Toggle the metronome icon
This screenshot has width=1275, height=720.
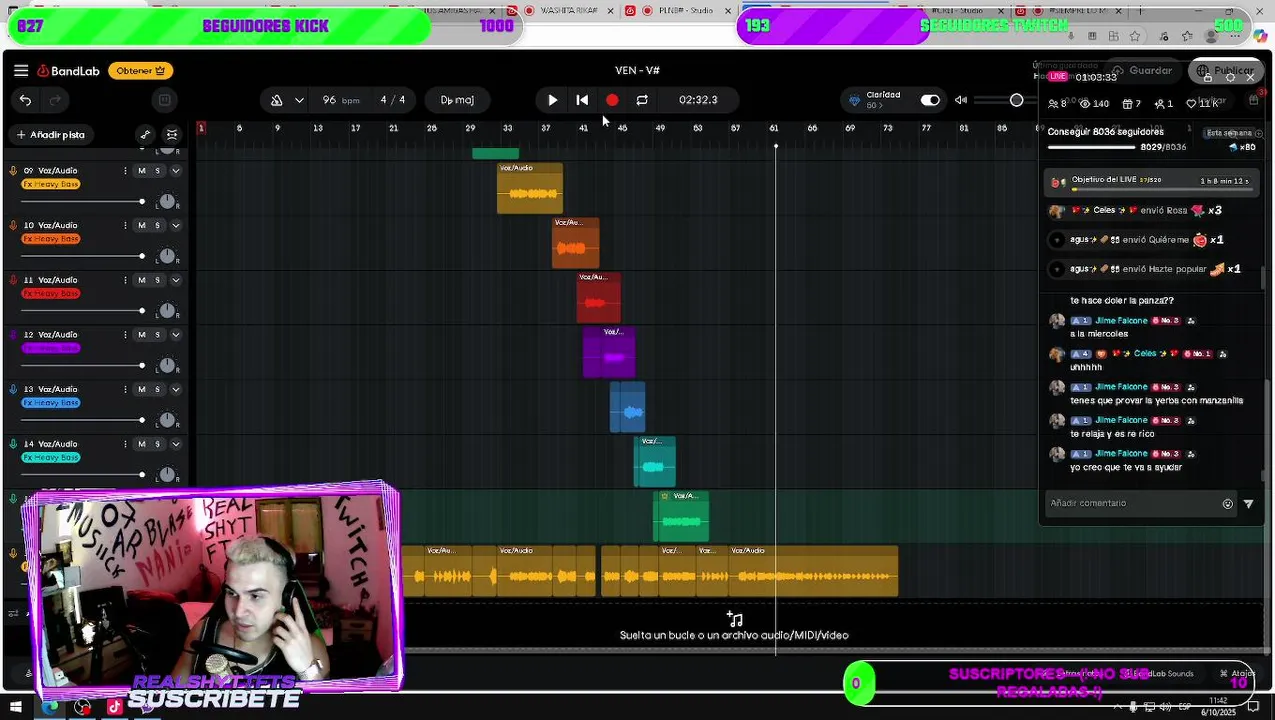pyautogui.click(x=277, y=100)
